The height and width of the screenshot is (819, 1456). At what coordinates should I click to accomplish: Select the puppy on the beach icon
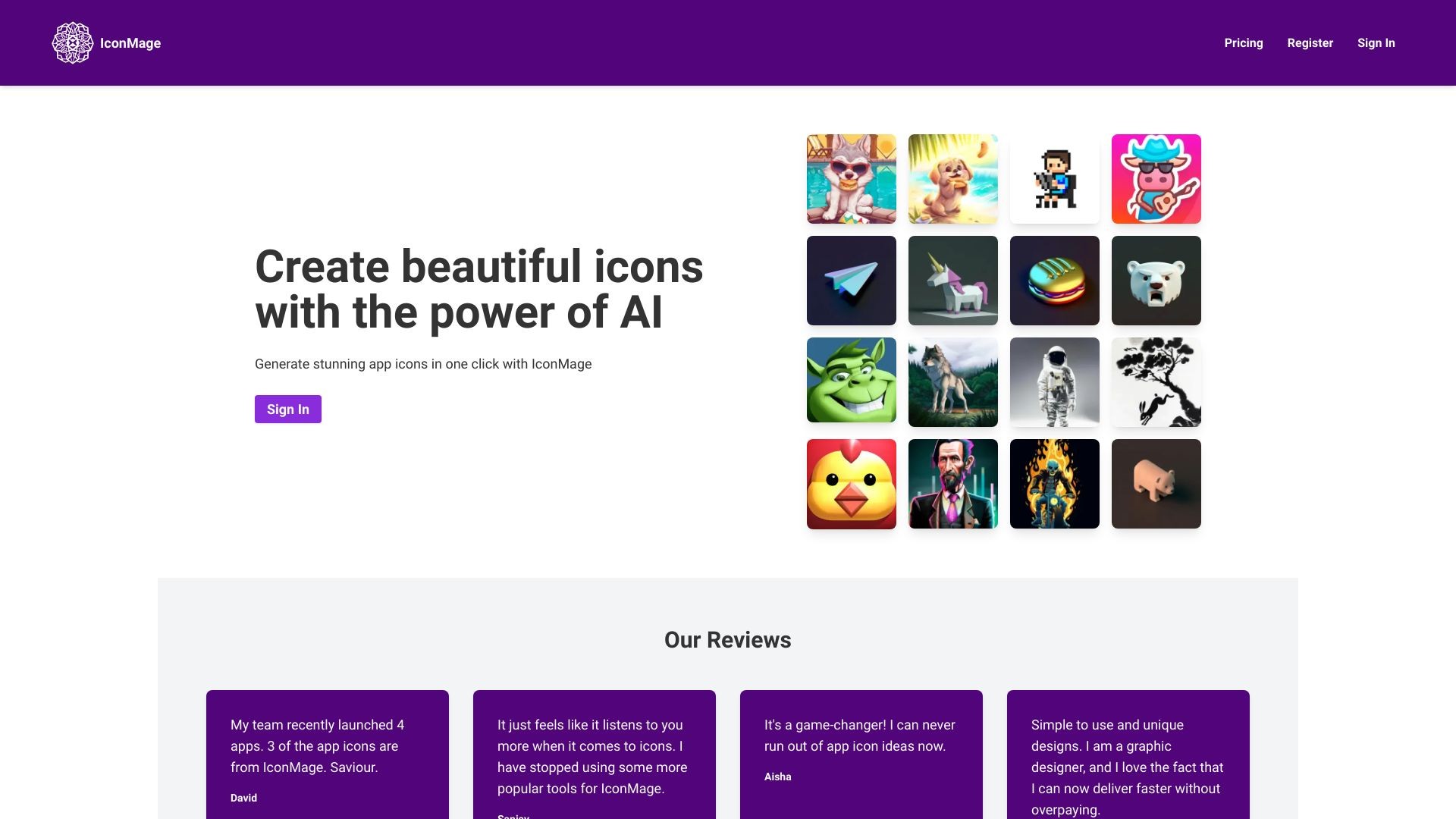coord(953,179)
